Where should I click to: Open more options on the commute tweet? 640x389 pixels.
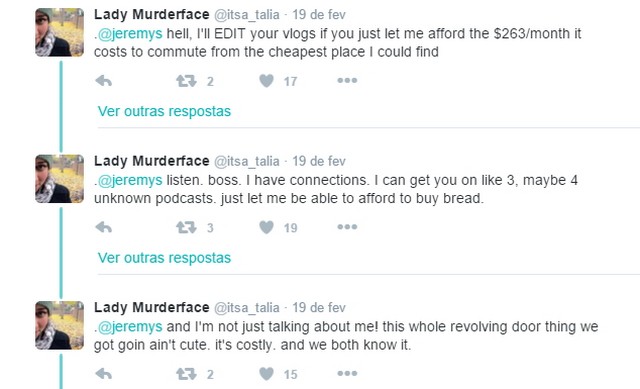coord(347,81)
